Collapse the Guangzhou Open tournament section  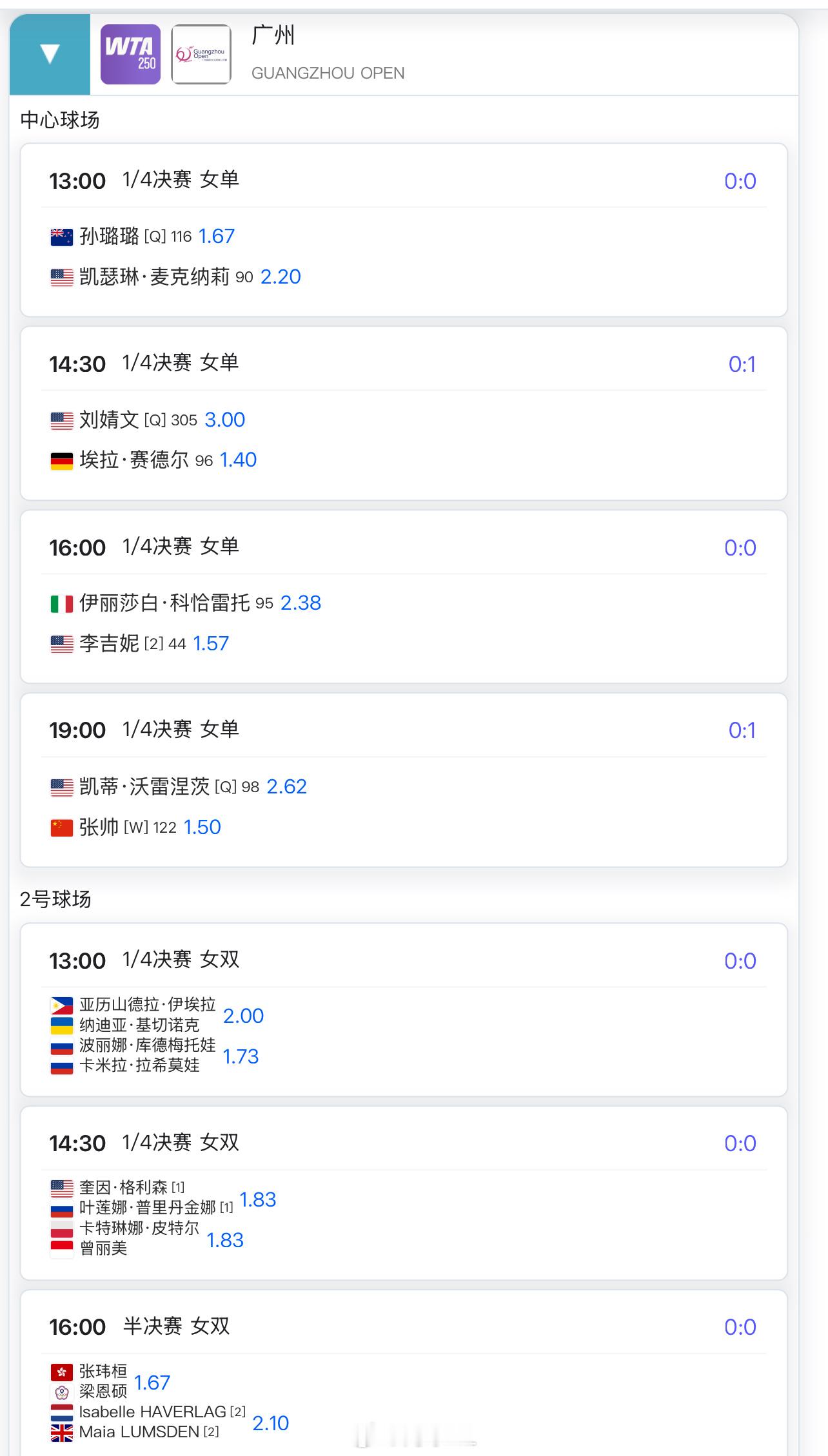tap(50, 54)
